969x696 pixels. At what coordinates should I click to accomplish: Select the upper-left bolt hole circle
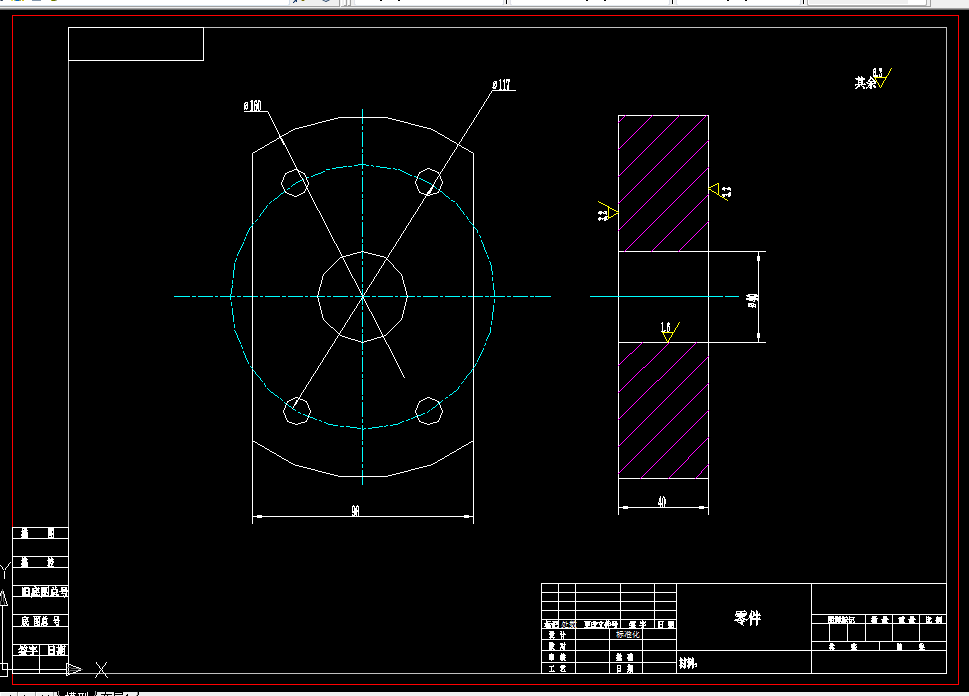[295, 182]
